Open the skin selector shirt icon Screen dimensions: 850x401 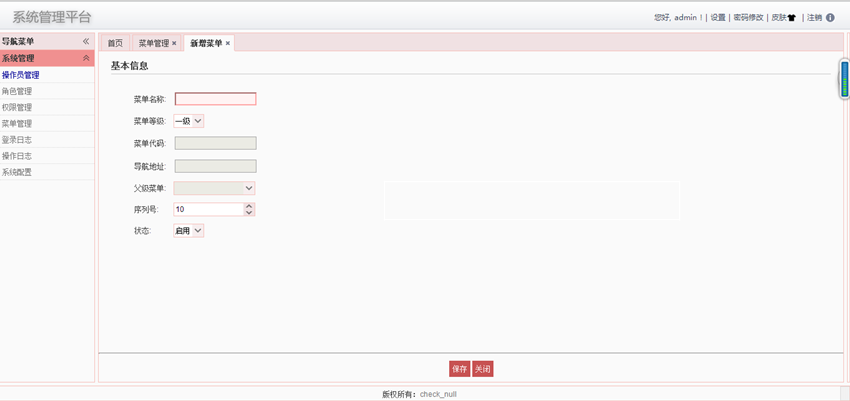click(x=791, y=18)
